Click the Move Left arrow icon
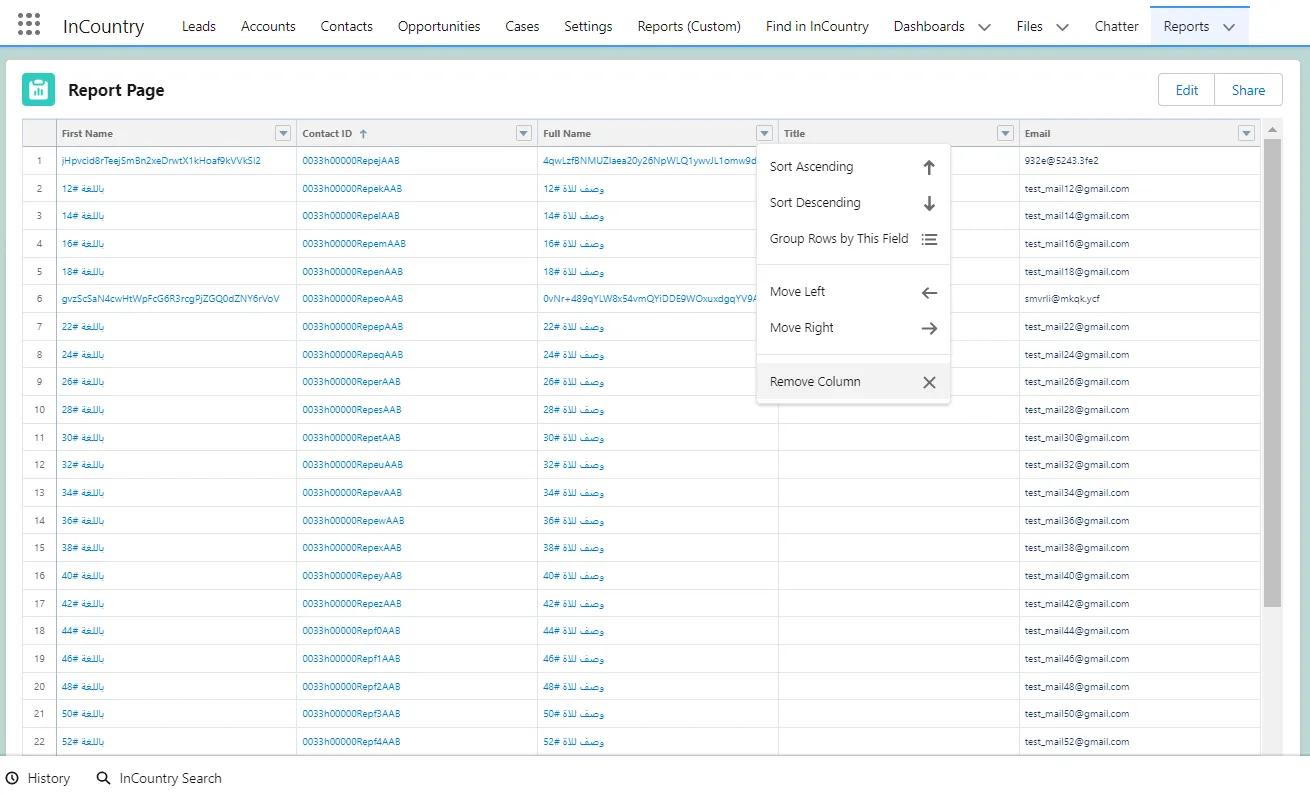The image size is (1310, 794). point(928,293)
